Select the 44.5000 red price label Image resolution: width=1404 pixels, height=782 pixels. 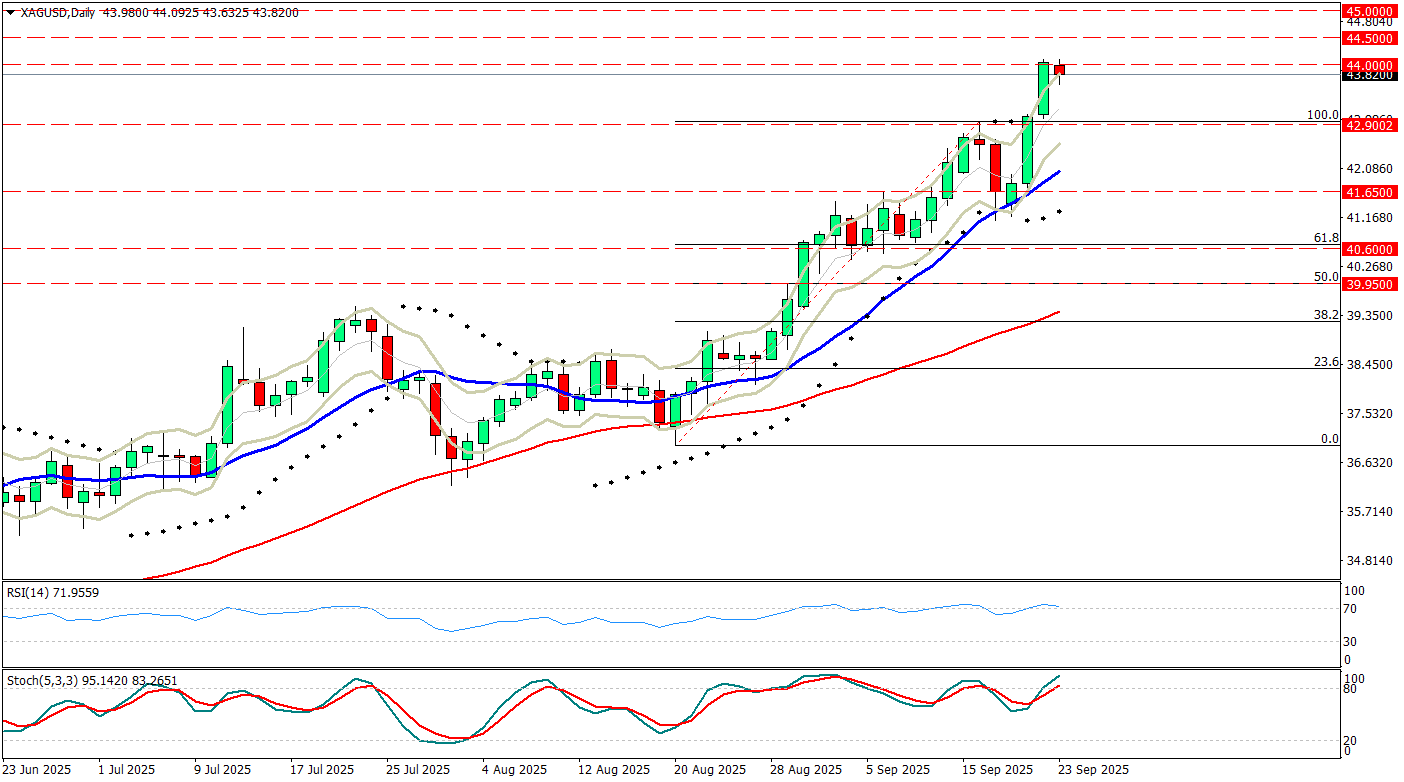click(x=1370, y=38)
